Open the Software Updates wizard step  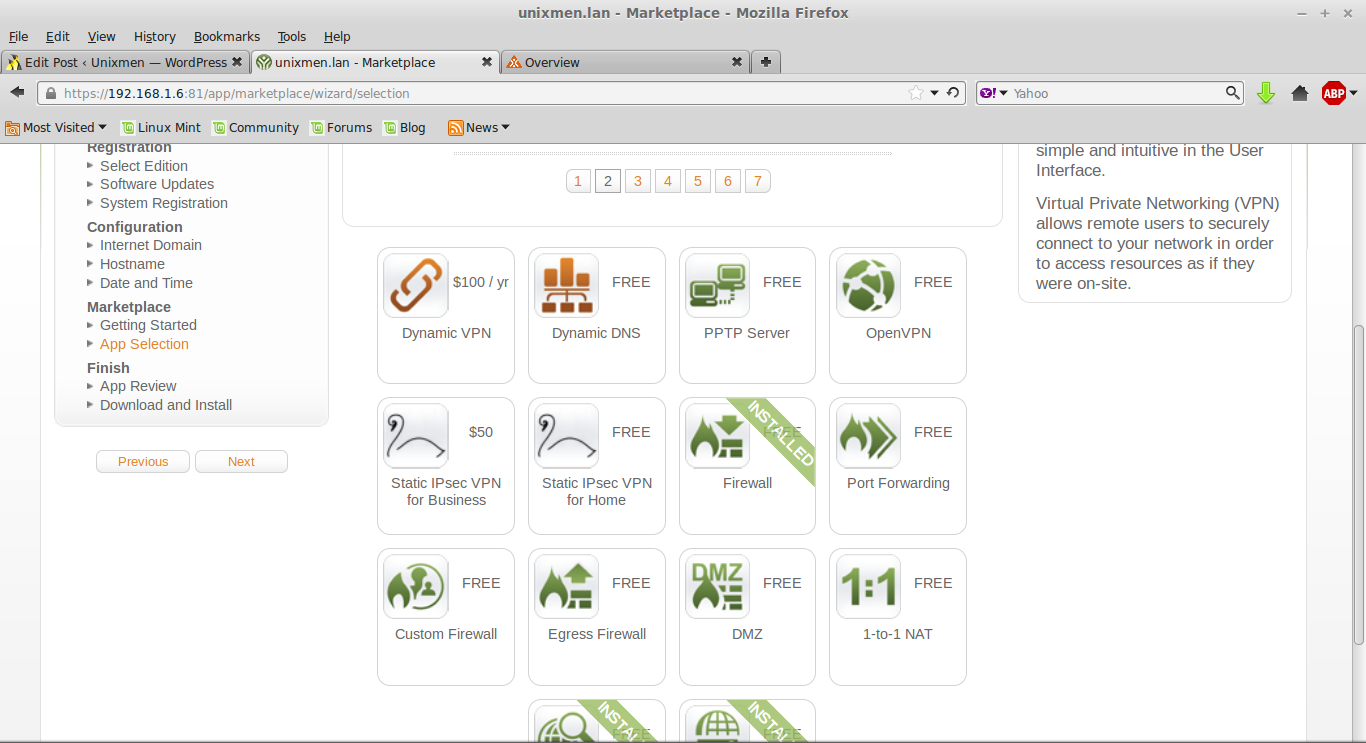pyautogui.click(x=157, y=184)
